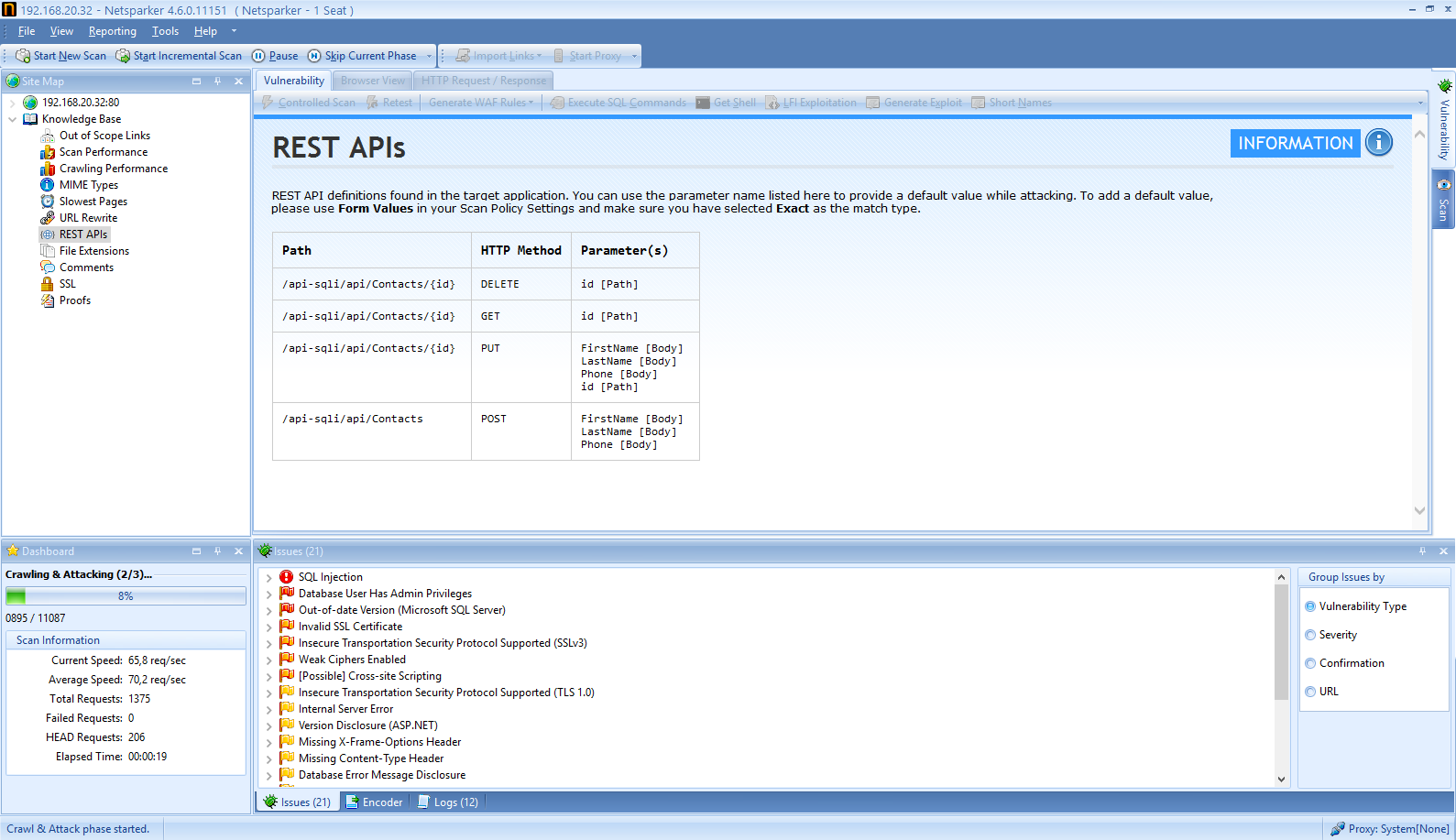Expand the Weak Ciphers Enabled issue

pyautogui.click(x=268, y=660)
